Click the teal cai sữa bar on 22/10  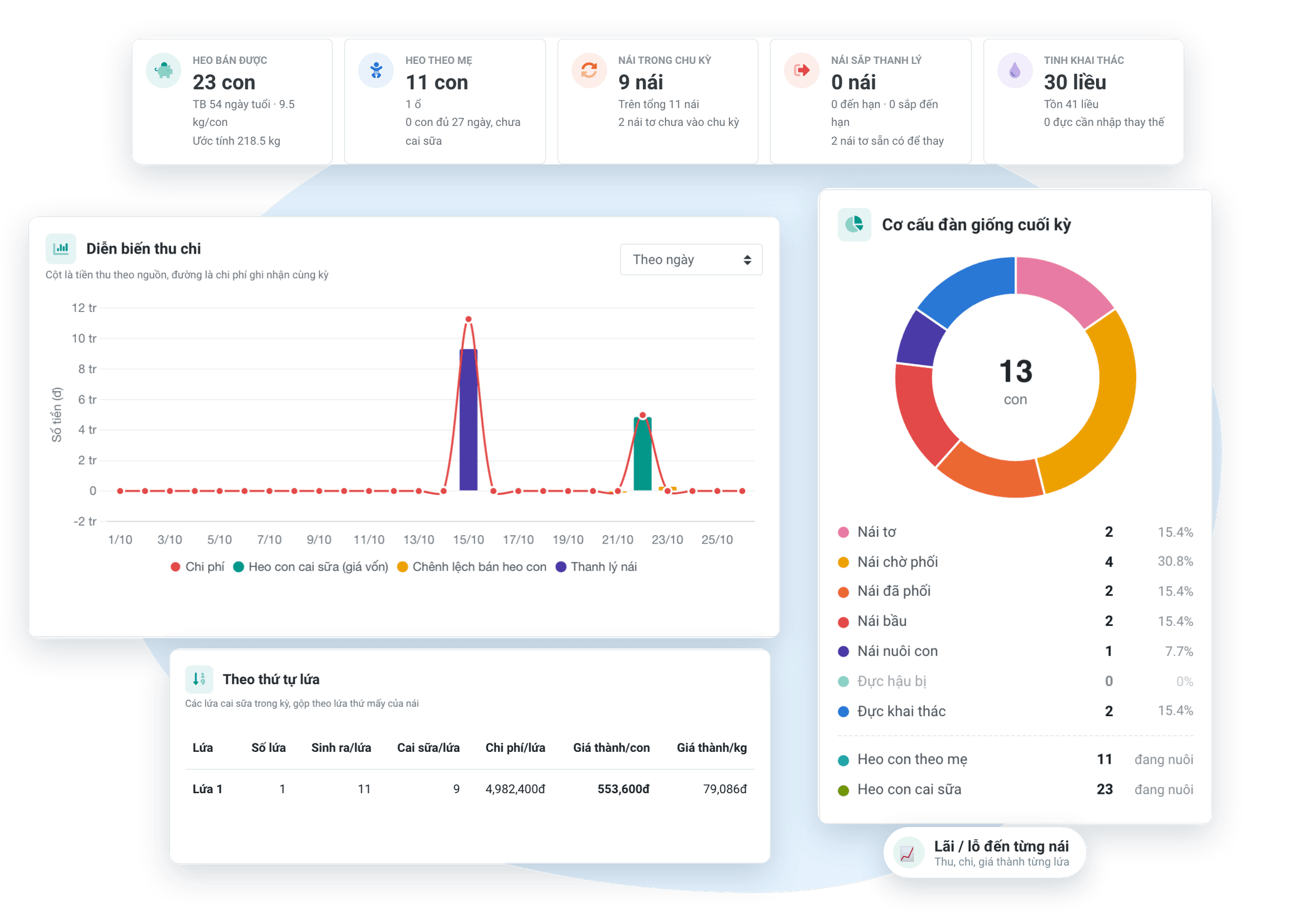click(642, 454)
